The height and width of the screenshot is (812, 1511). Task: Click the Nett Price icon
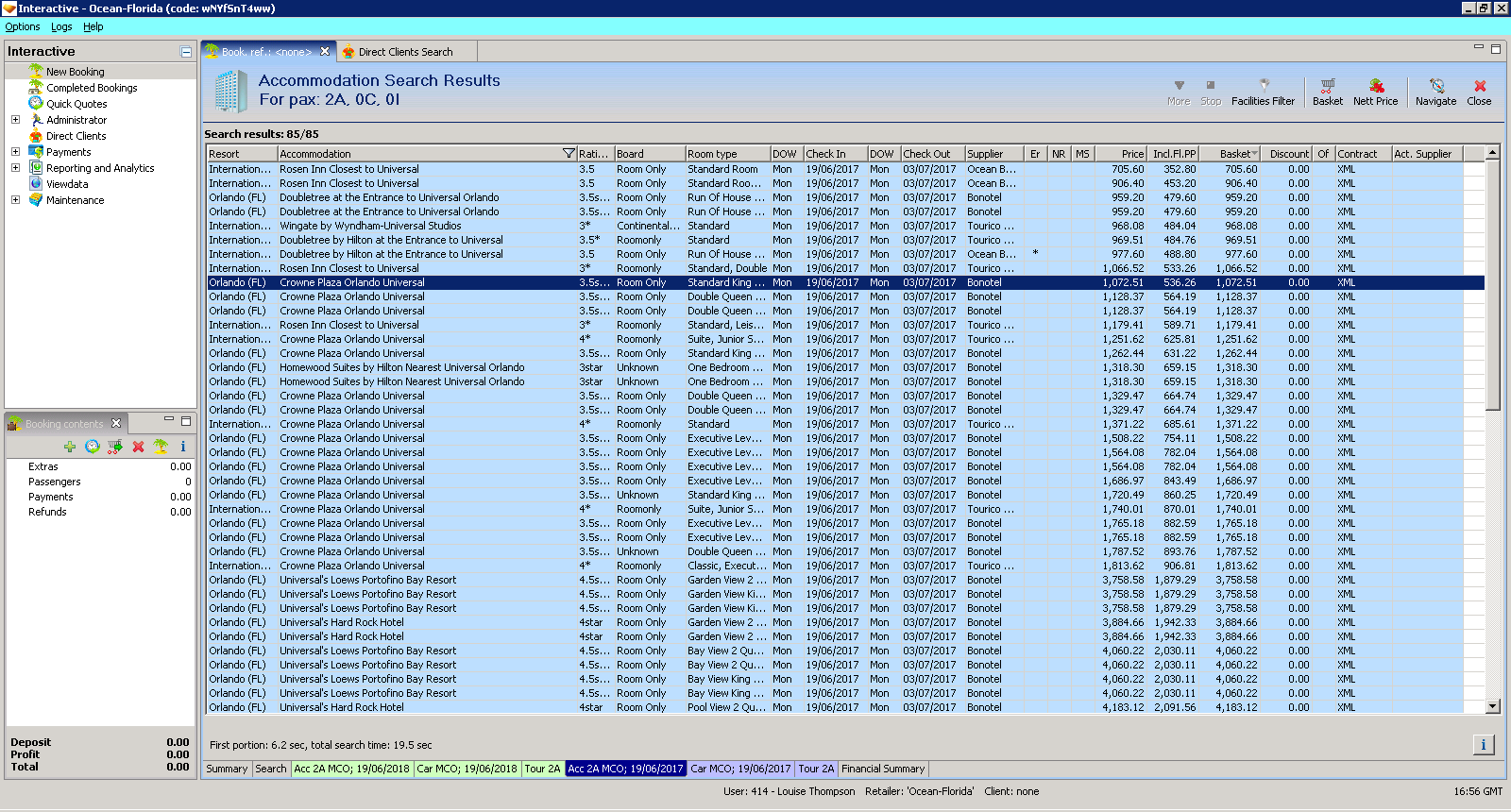(x=1375, y=87)
